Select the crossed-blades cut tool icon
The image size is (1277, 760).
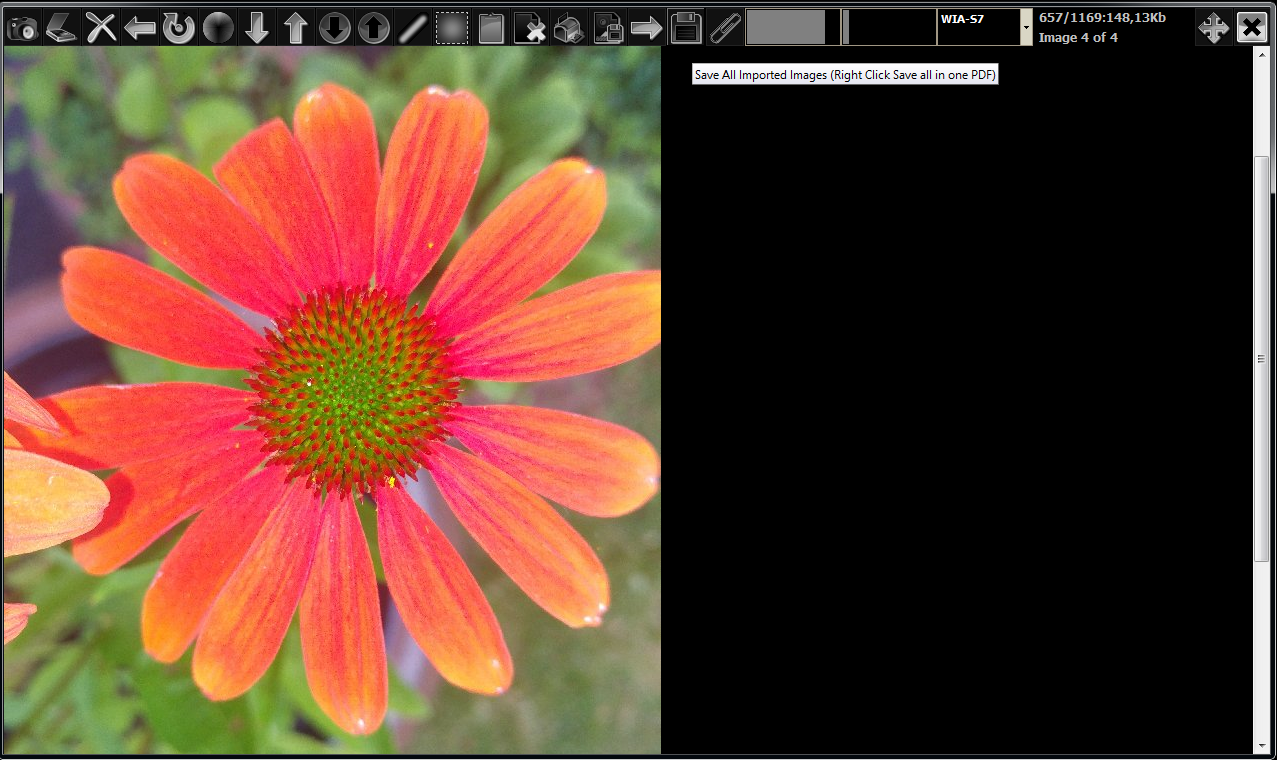pos(101,28)
